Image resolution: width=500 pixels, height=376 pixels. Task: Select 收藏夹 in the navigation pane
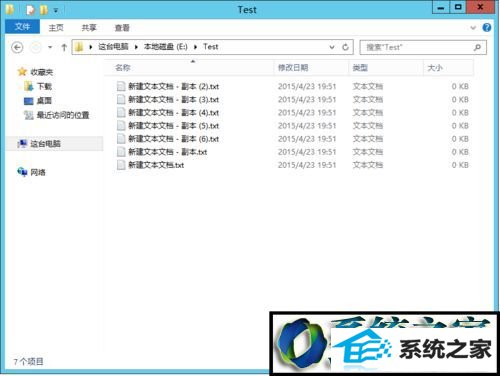click(x=41, y=72)
